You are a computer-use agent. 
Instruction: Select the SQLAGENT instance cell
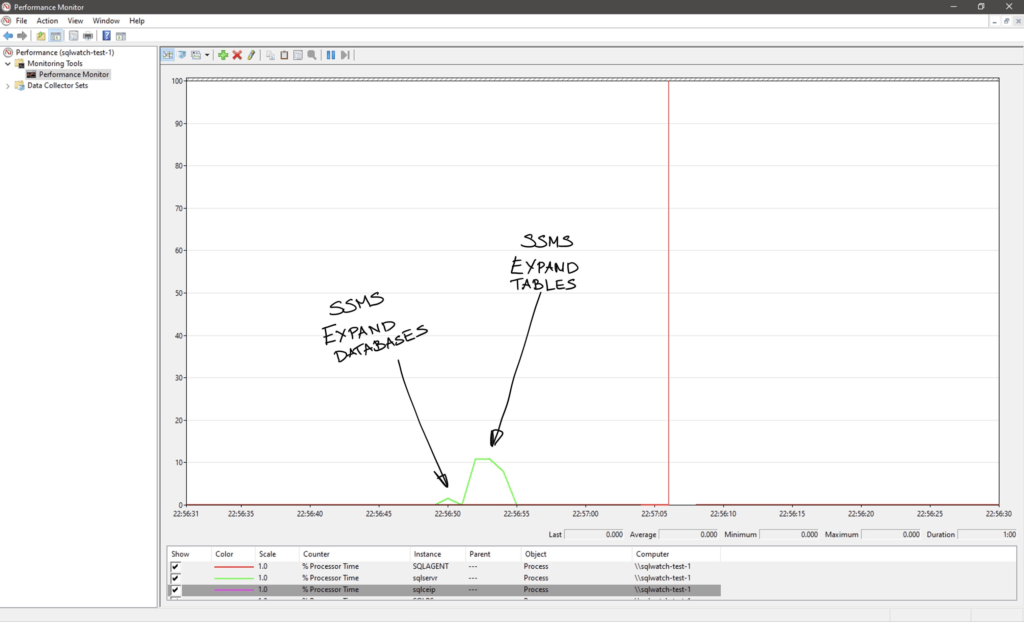pyautogui.click(x=430, y=566)
